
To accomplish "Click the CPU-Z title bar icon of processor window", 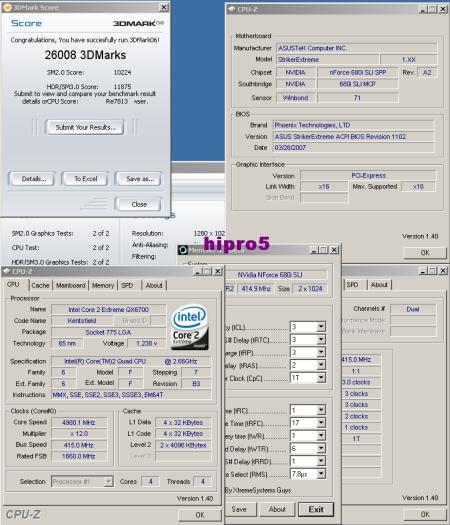I will (x=7, y=272).
